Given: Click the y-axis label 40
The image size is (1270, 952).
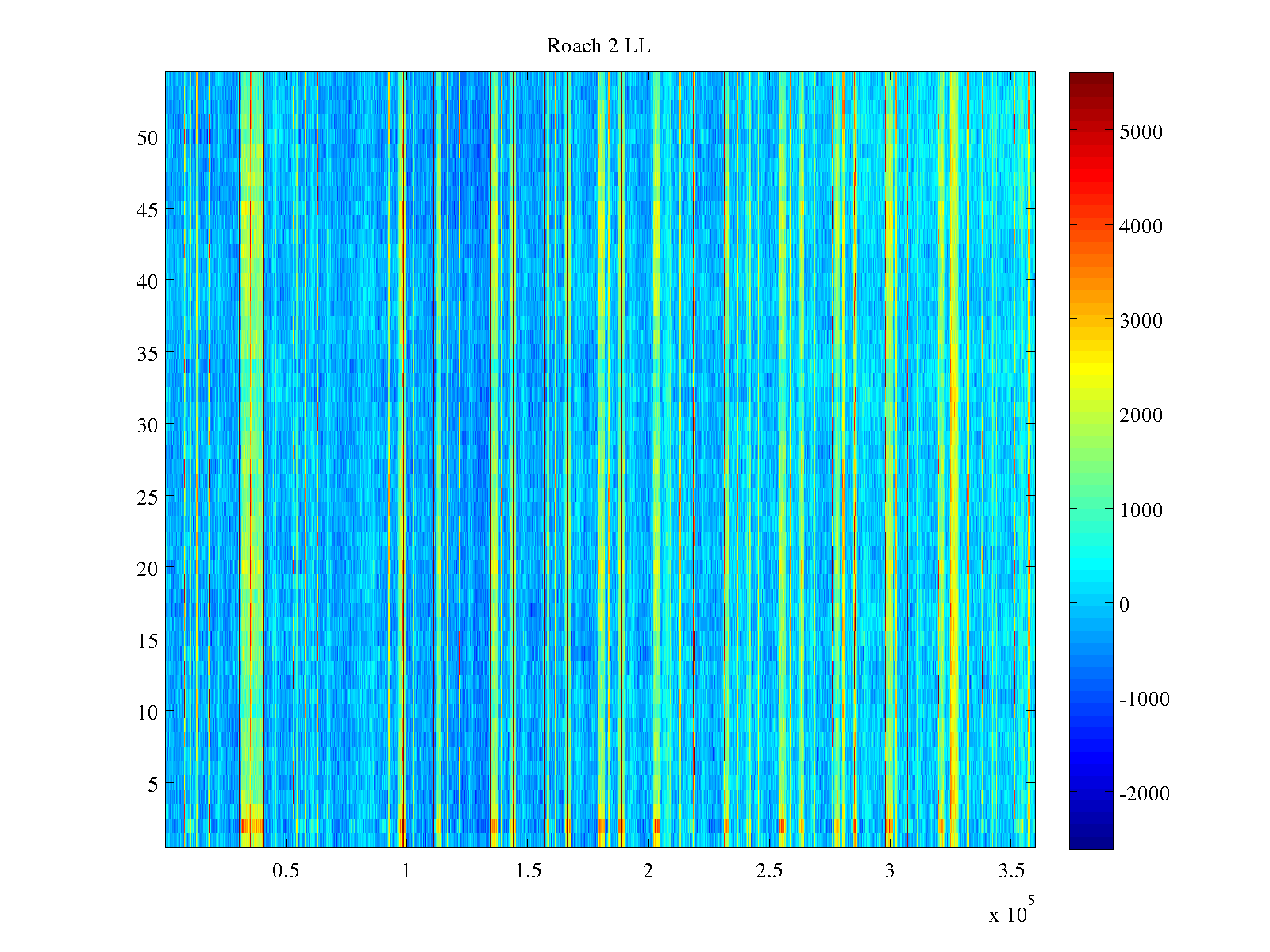Looking at the screenshot, I should [x=148, y=281].
